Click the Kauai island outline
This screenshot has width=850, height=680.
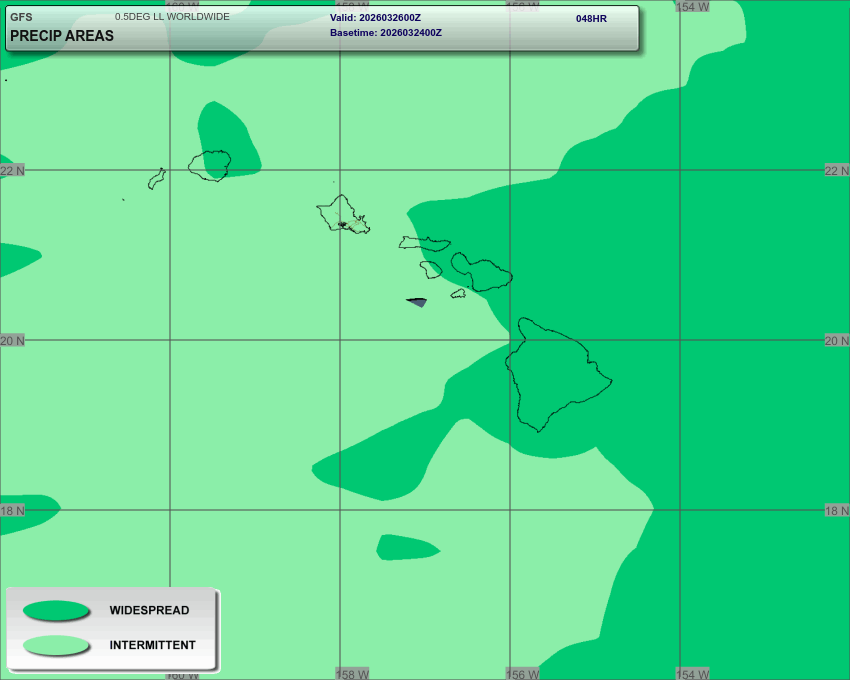pos(210,165)
